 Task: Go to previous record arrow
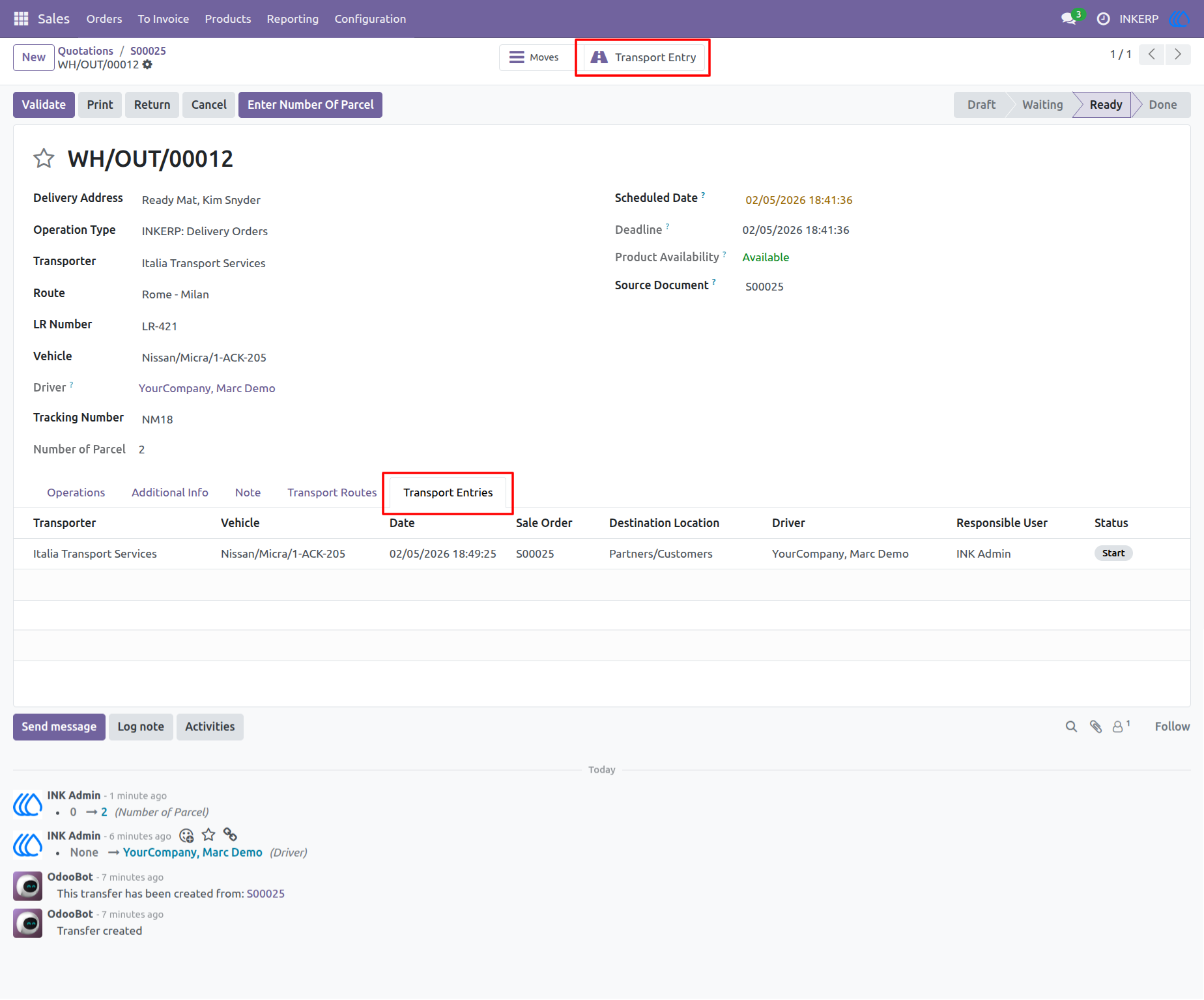pos(1152,55)
